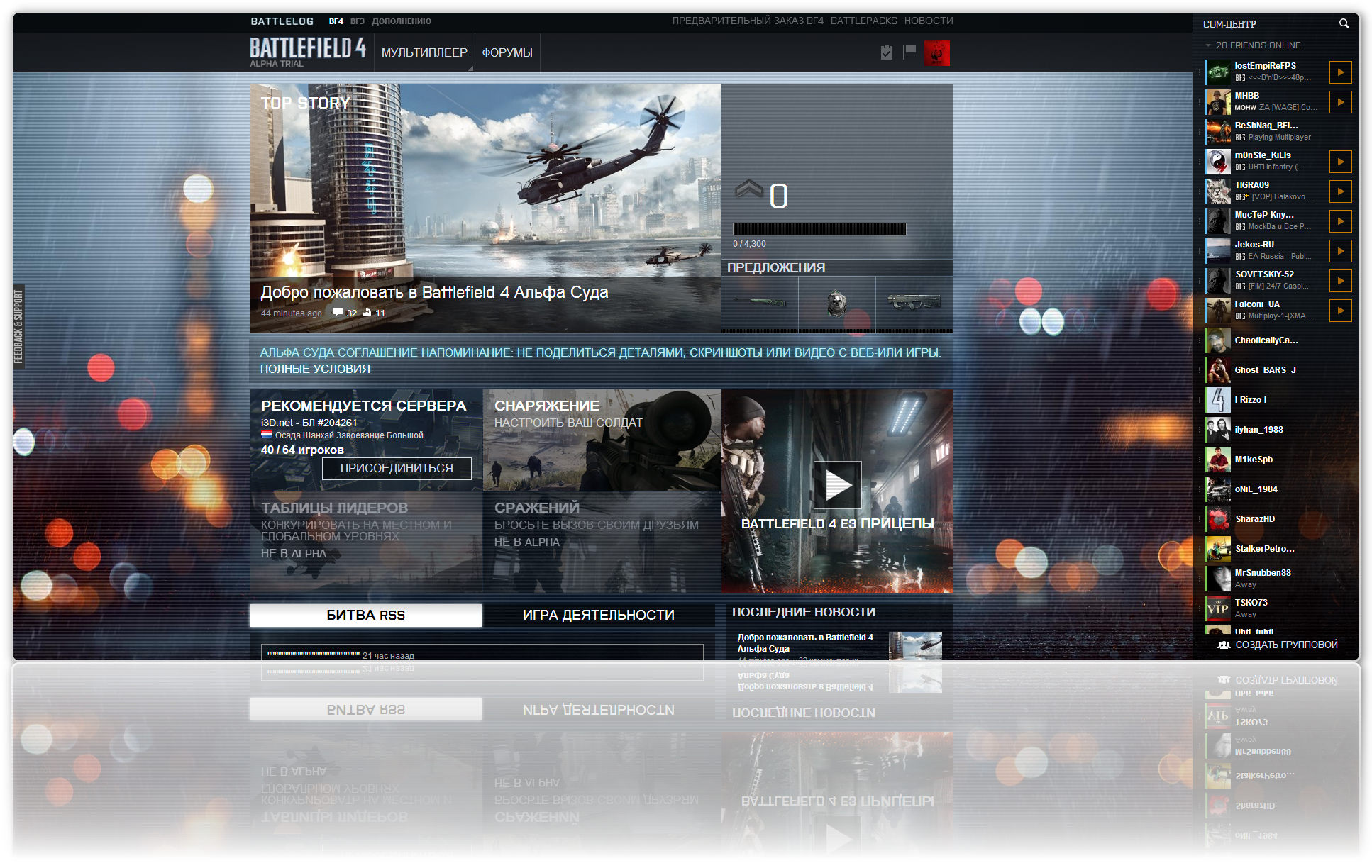Join MucTeP-Kny's game via play arrow
This screenshot has height=868, width=1372.
pyautogui.click(x=1341, y=221)
